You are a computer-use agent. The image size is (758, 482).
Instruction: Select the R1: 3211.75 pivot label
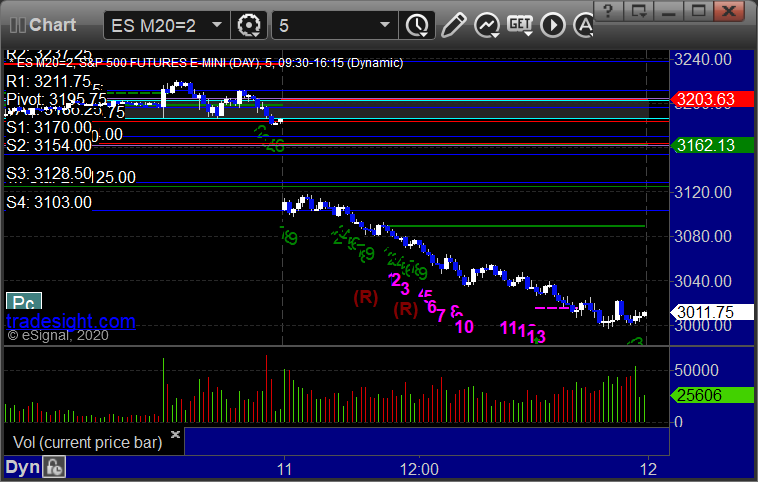48,81
